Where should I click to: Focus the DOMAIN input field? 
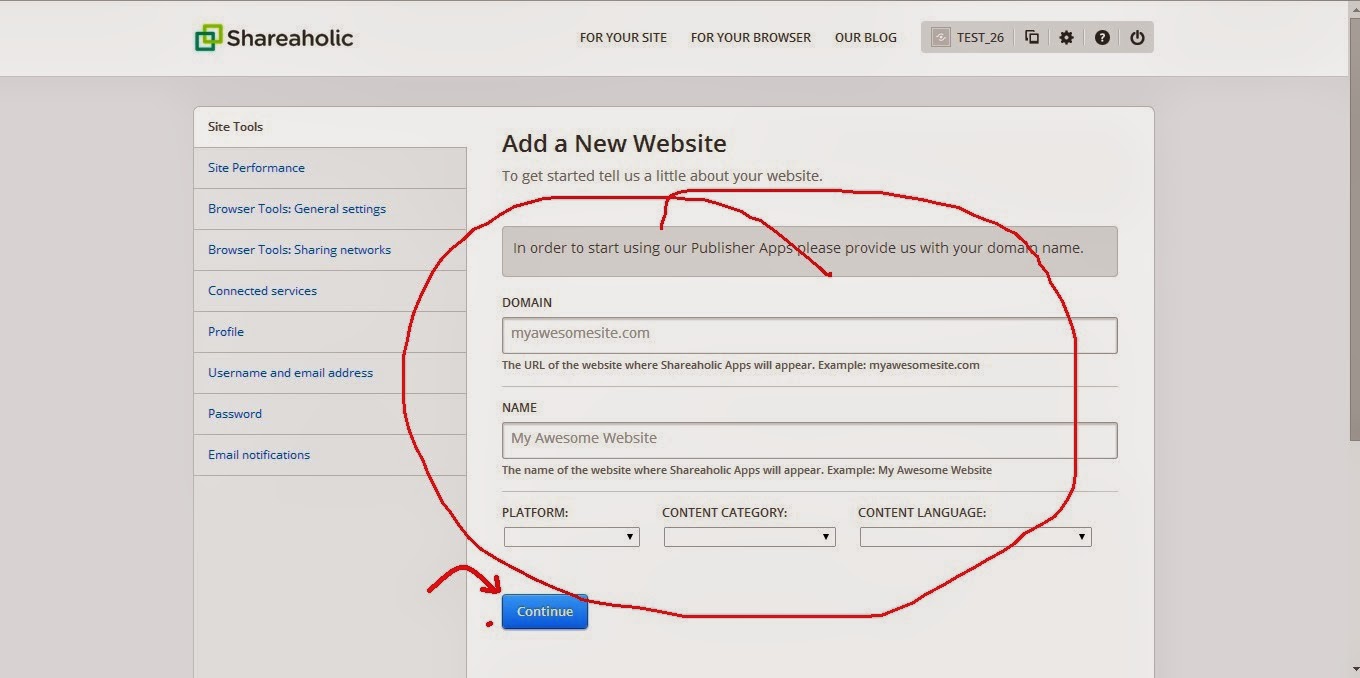pos(809,335)
